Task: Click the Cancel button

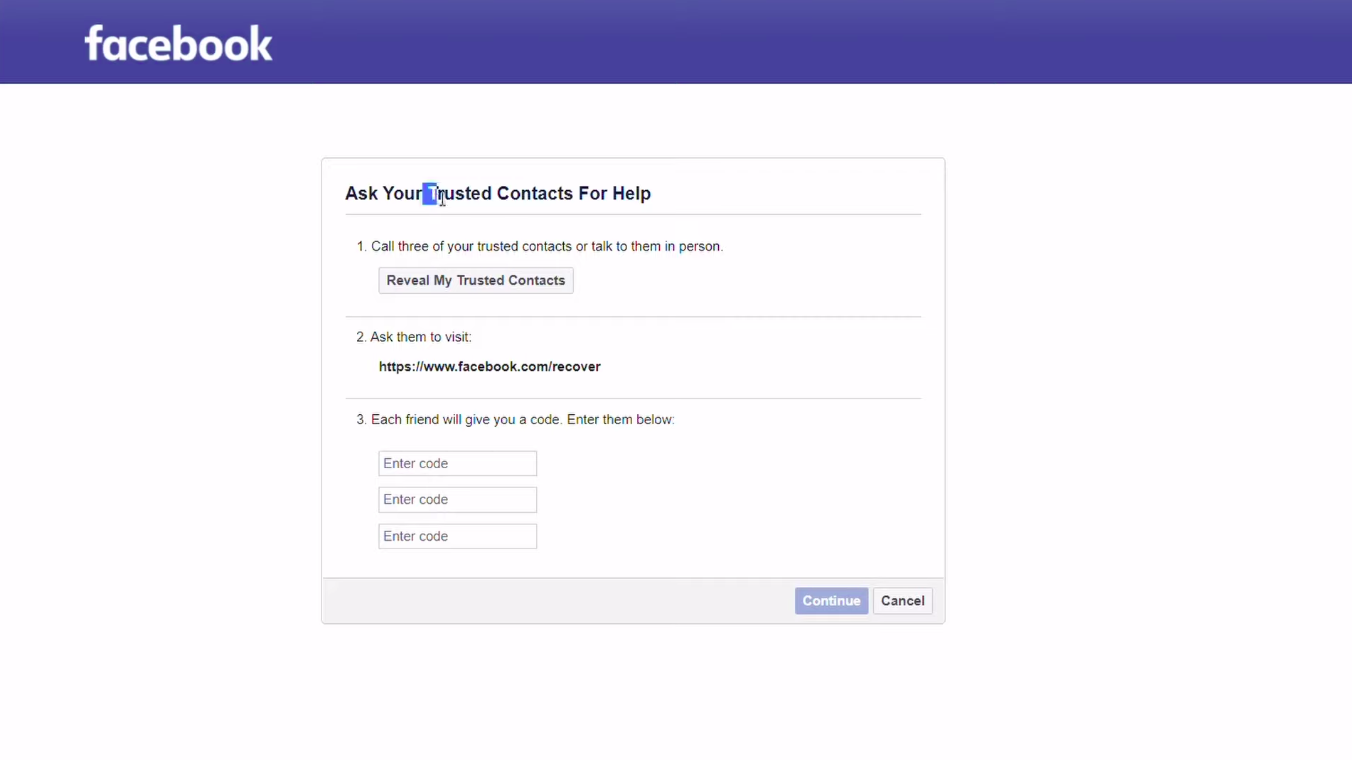Action: 901,600
